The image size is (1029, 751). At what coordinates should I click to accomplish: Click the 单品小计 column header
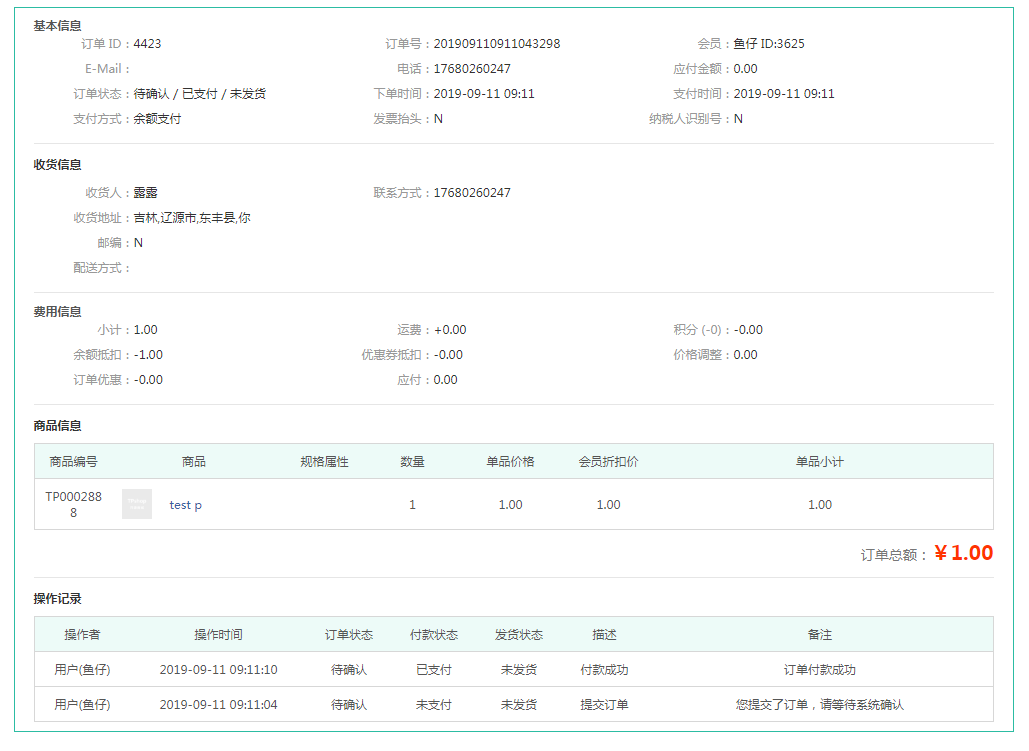819,461
